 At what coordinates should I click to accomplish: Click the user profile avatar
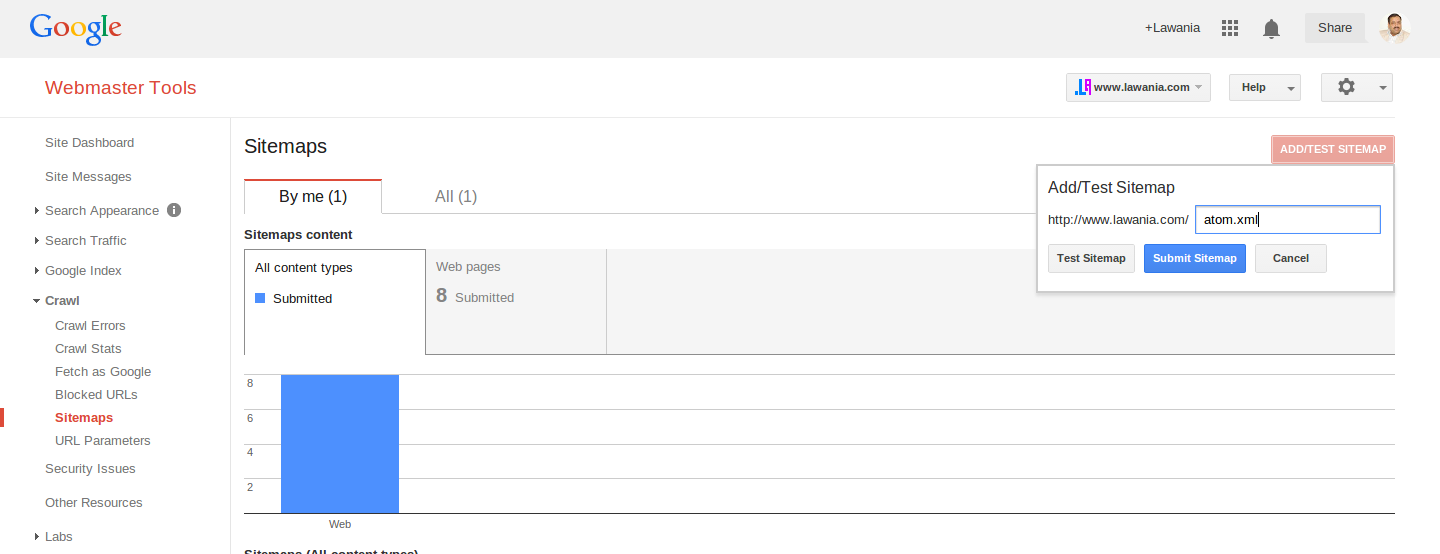[1395, 28]
